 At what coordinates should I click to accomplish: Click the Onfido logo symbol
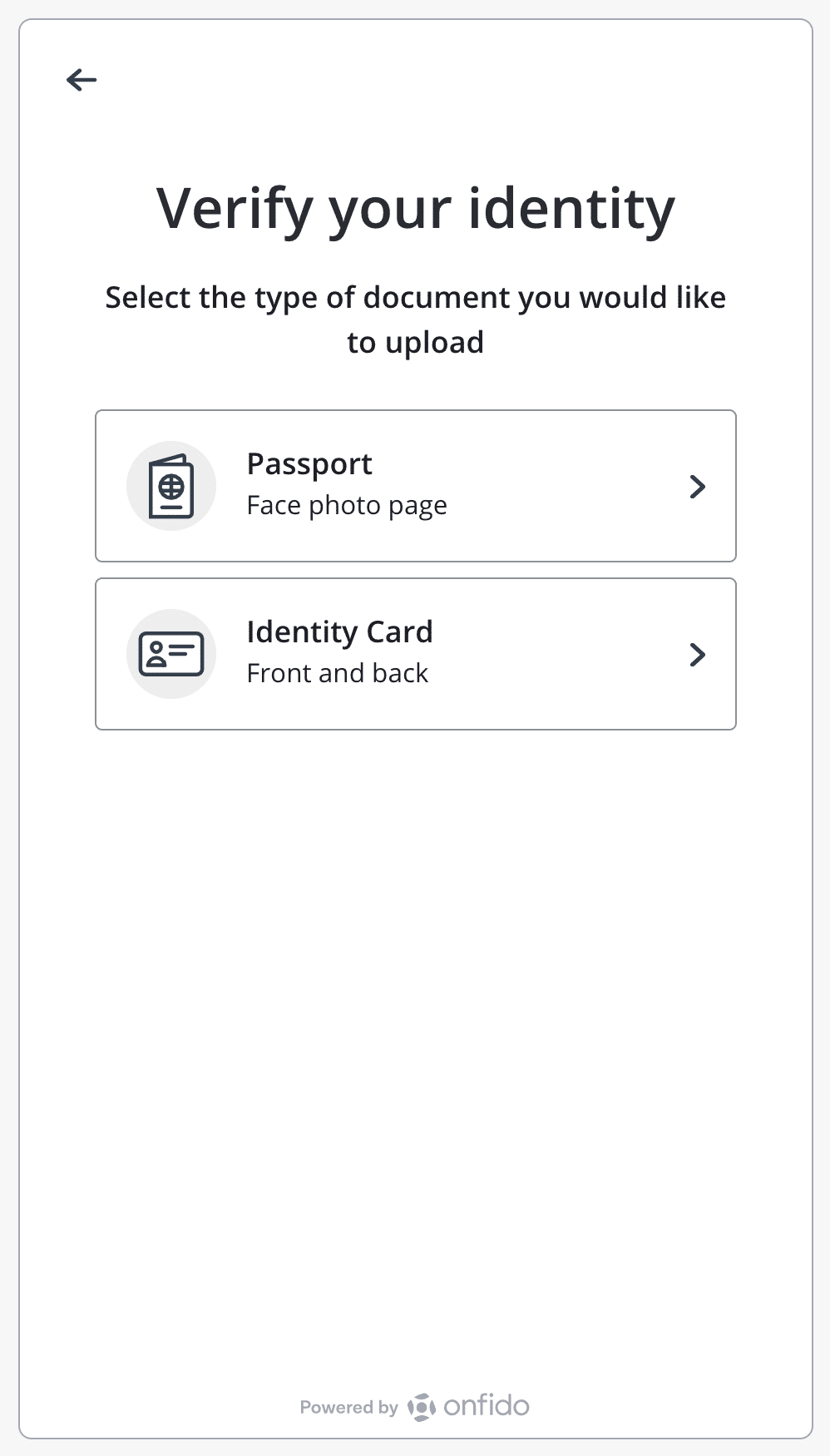pyautogui.click(x=422, y=1407)
